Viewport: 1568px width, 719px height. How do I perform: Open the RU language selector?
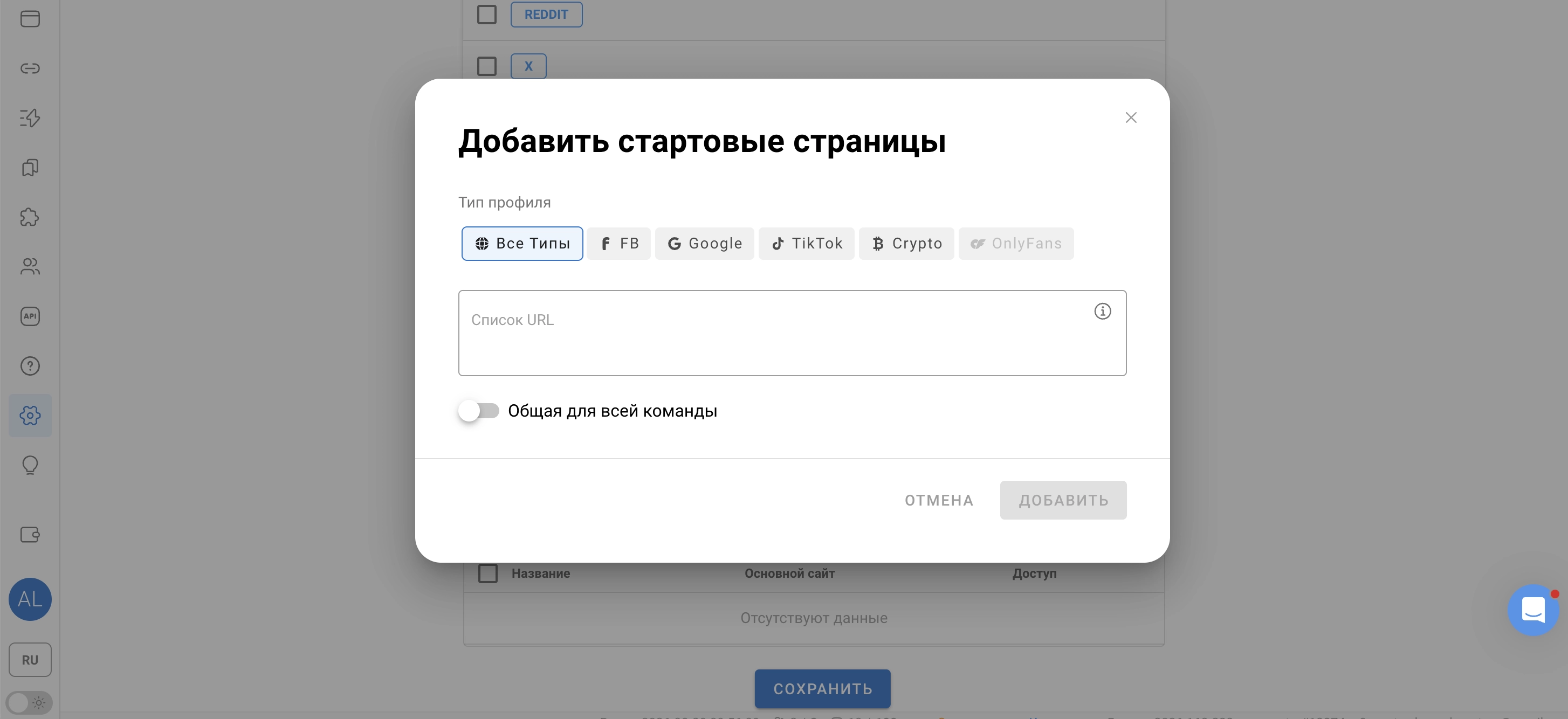30,660
